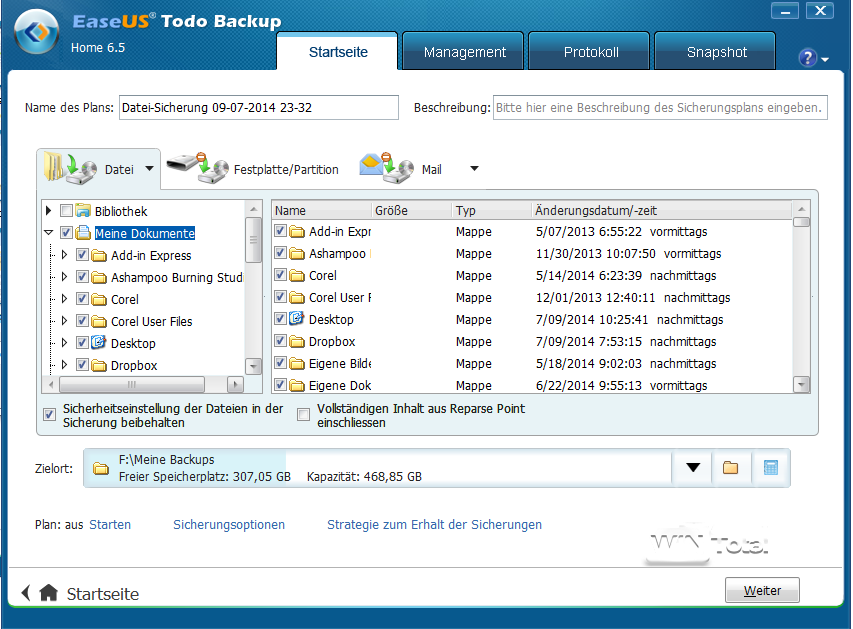The image size is (853, 629).
Task: Uncheck Corel checkbox in the file list
Action: pos(280,275)
